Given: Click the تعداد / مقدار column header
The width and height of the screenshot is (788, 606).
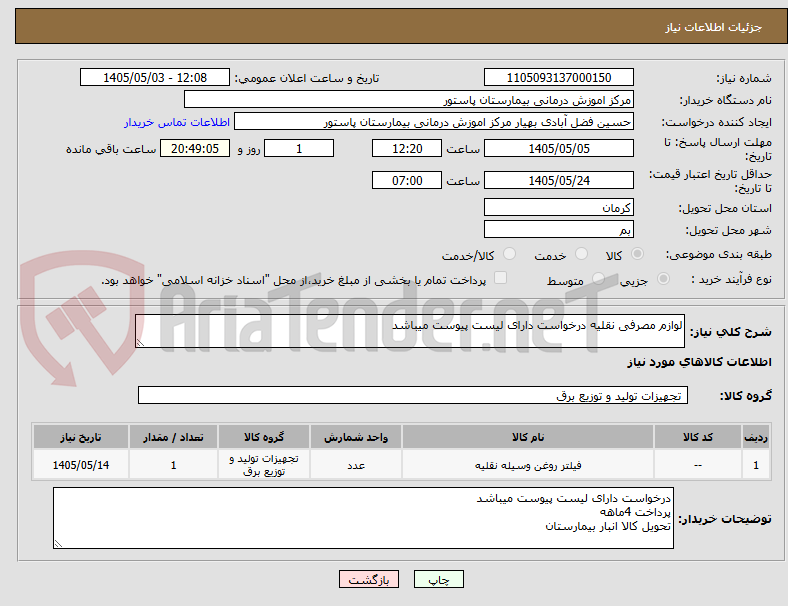Looking at the screenshot, I should 173,437.
